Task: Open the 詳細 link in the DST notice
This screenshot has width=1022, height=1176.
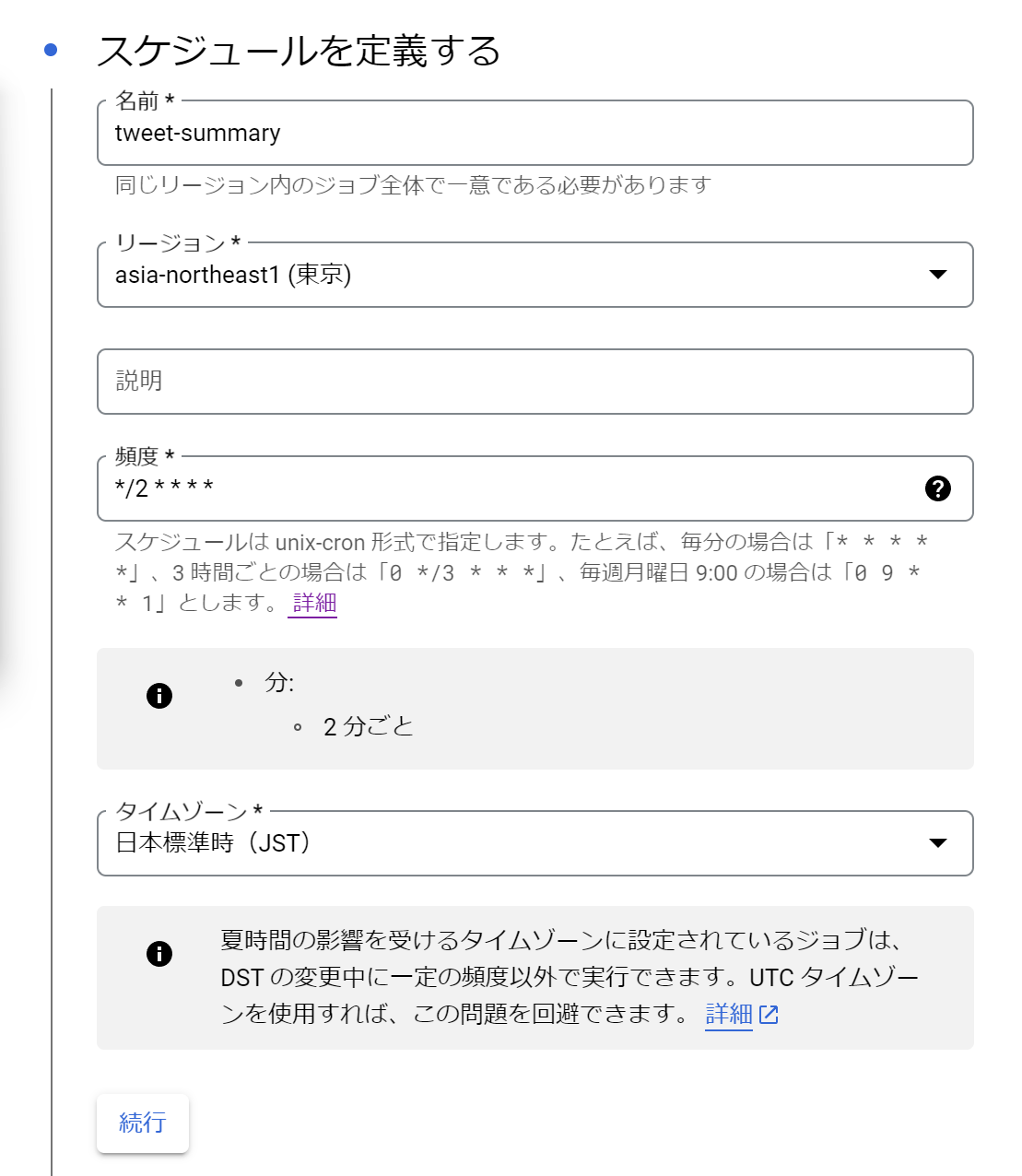Action: 729,1014
